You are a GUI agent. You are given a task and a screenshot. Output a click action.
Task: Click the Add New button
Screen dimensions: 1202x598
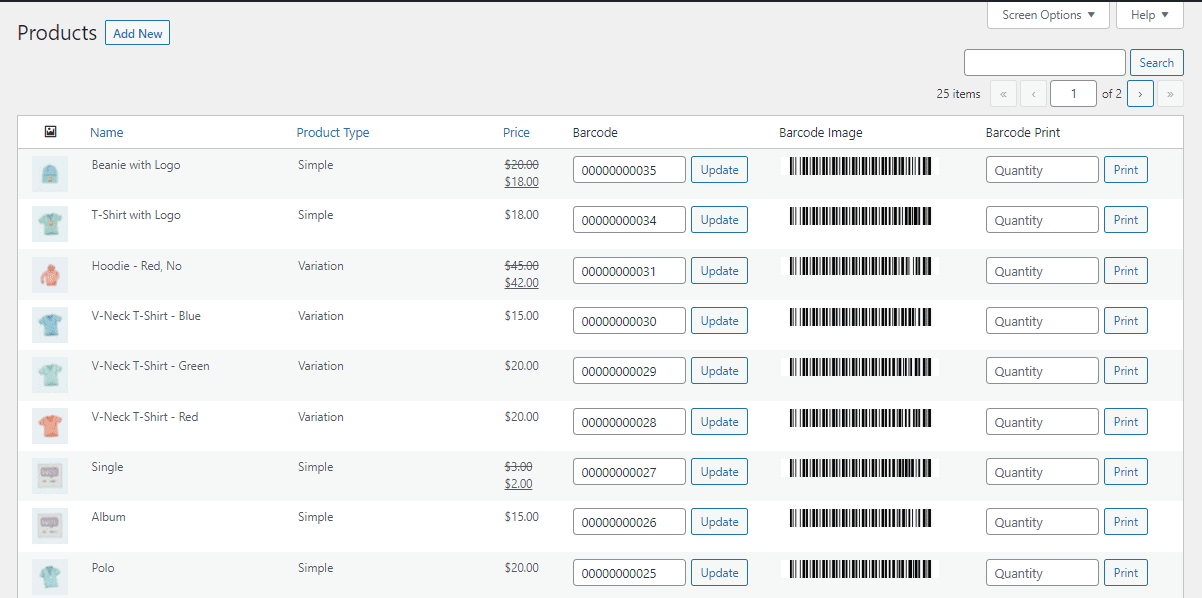click(137, 32)
